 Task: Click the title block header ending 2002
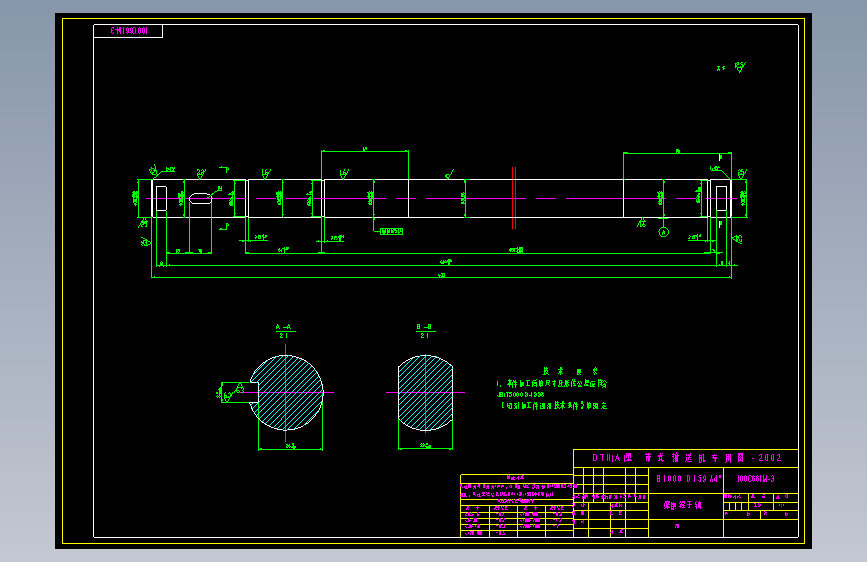click(x=686, y=458)
